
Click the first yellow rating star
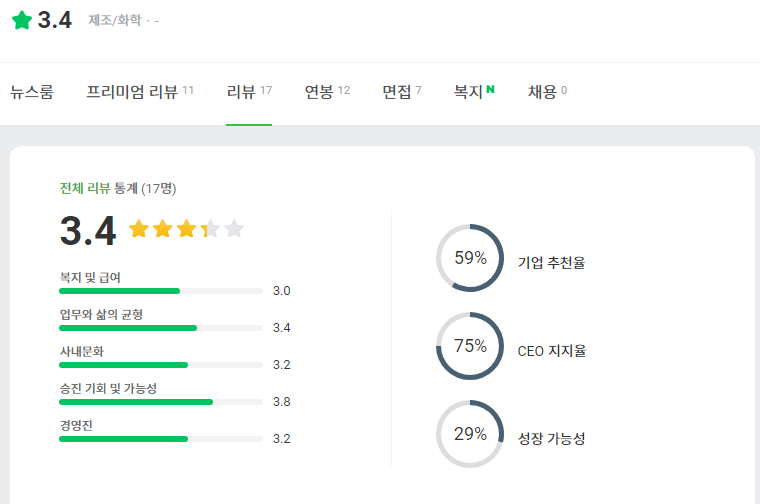[139, 229]
